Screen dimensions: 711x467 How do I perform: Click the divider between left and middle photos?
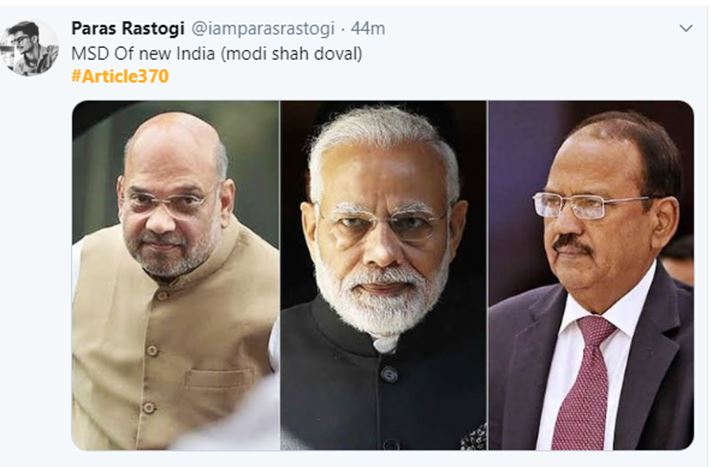coord(280,275)
